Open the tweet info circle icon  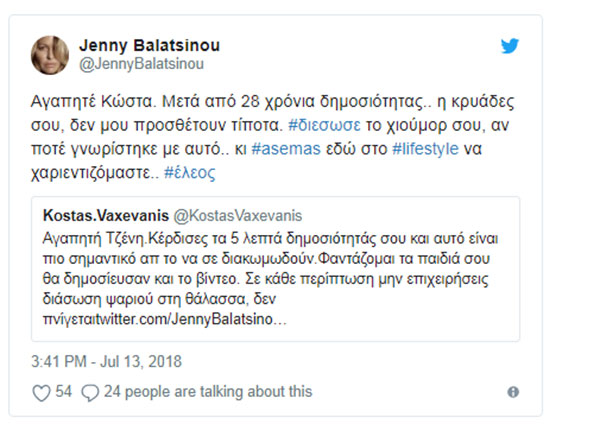click(513, 392)
